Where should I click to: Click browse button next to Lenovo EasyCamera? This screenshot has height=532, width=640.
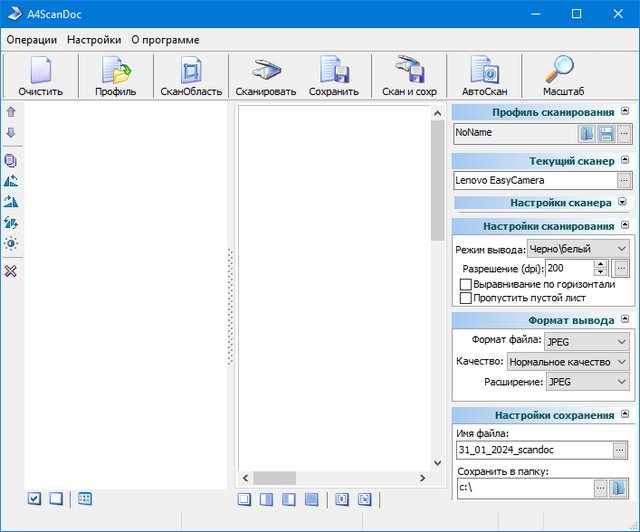point(624,181)
